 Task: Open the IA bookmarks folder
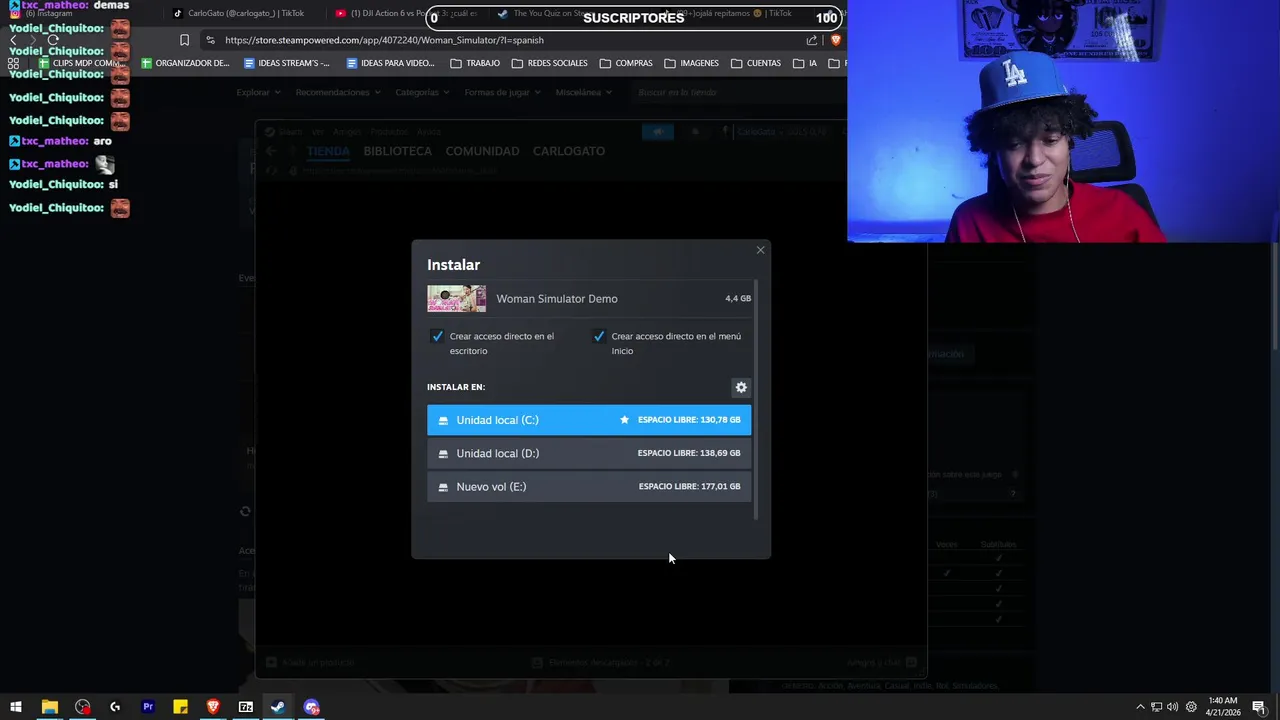805,63
